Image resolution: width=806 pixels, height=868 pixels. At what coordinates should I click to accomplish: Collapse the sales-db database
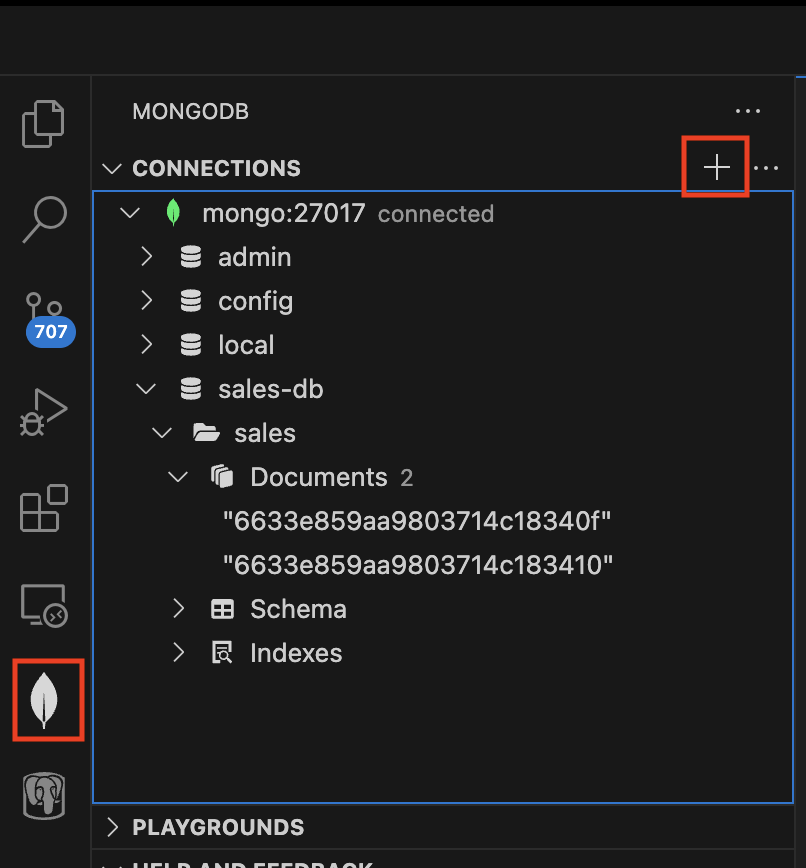pyautogui.click(x=146, y=389)
